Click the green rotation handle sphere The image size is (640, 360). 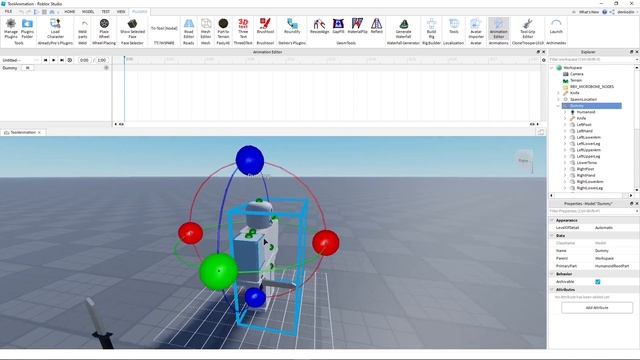pyautogui.click(x=218, y=271)
